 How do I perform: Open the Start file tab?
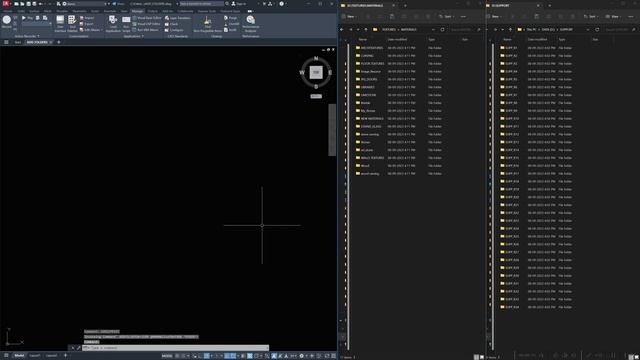point(18,42)
